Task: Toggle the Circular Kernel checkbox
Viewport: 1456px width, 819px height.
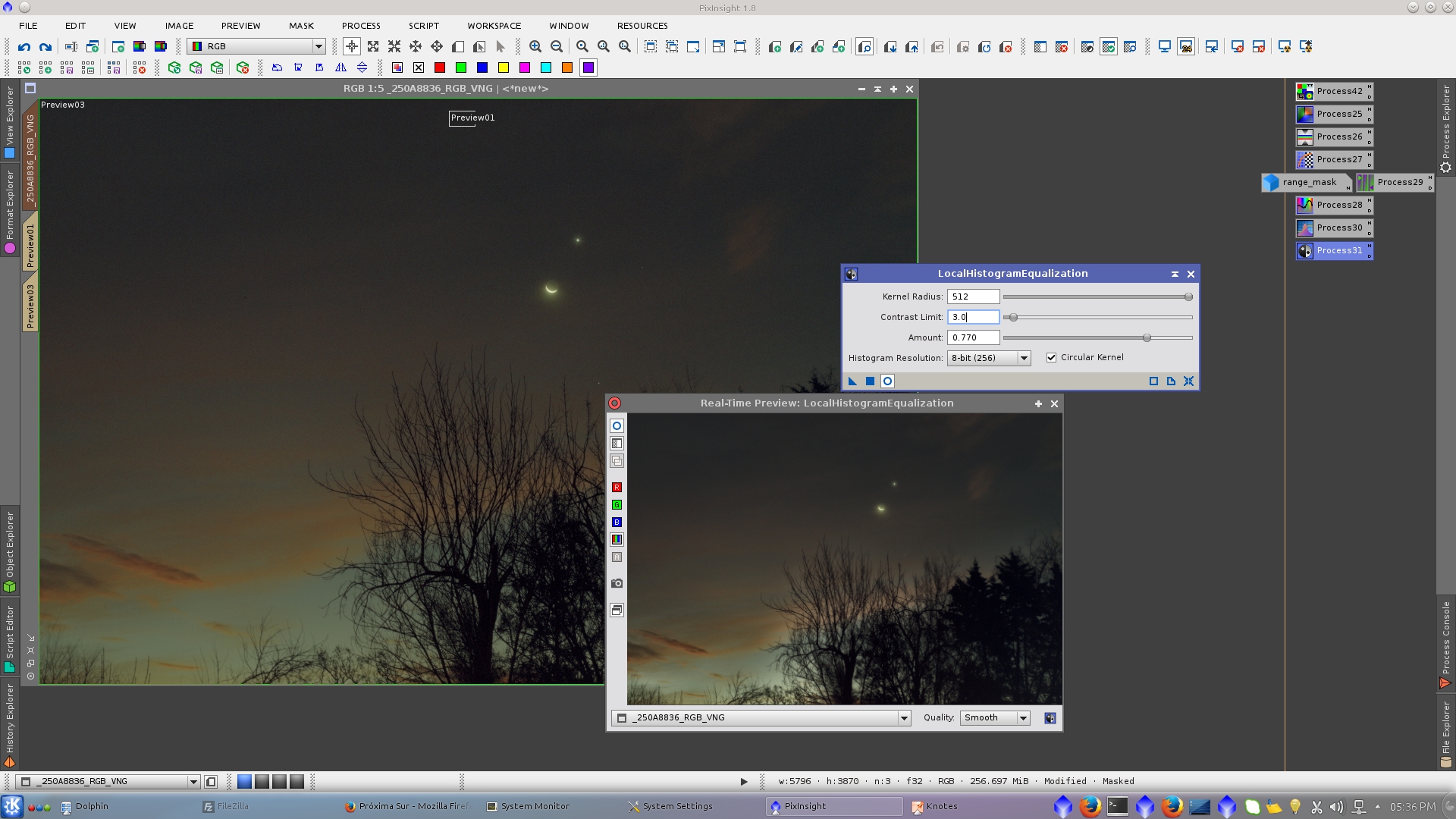Action: point(1051,358)
